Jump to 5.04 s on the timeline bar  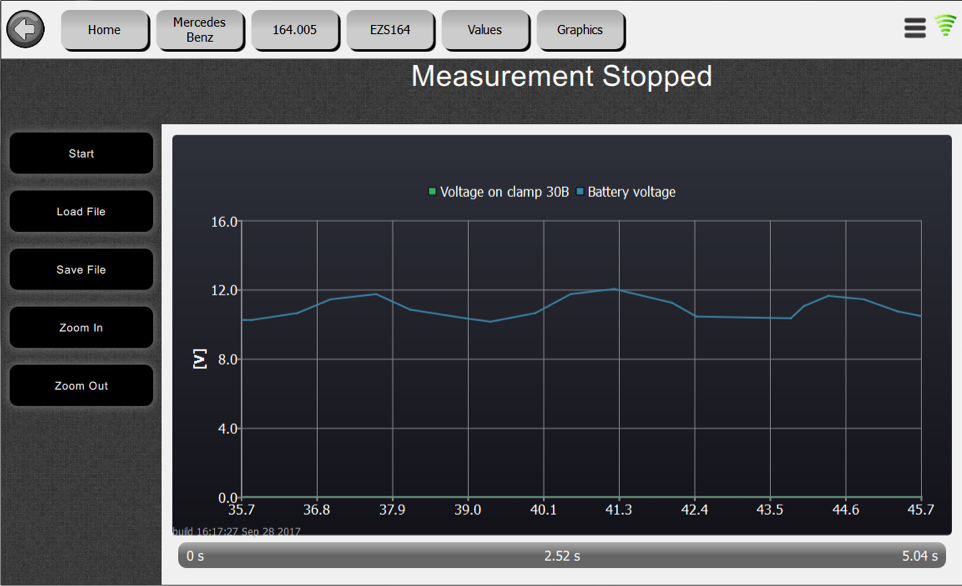920,556
